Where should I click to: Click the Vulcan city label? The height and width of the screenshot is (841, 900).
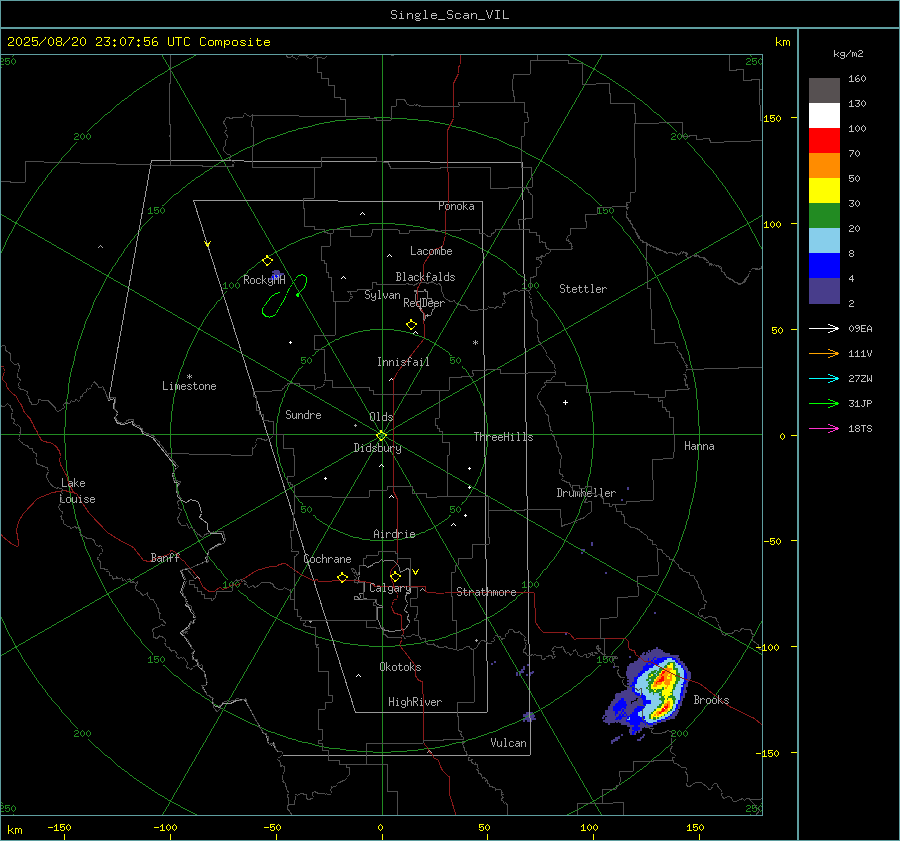[508, 743]
